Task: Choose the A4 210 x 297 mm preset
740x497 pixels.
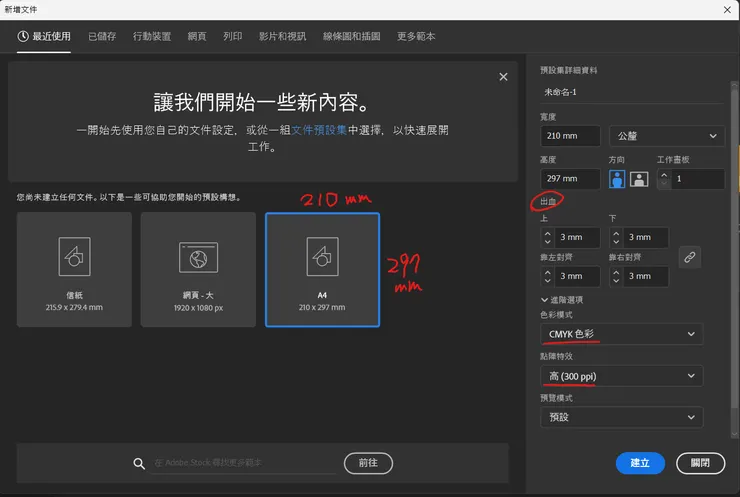Action: pos(322,270)
